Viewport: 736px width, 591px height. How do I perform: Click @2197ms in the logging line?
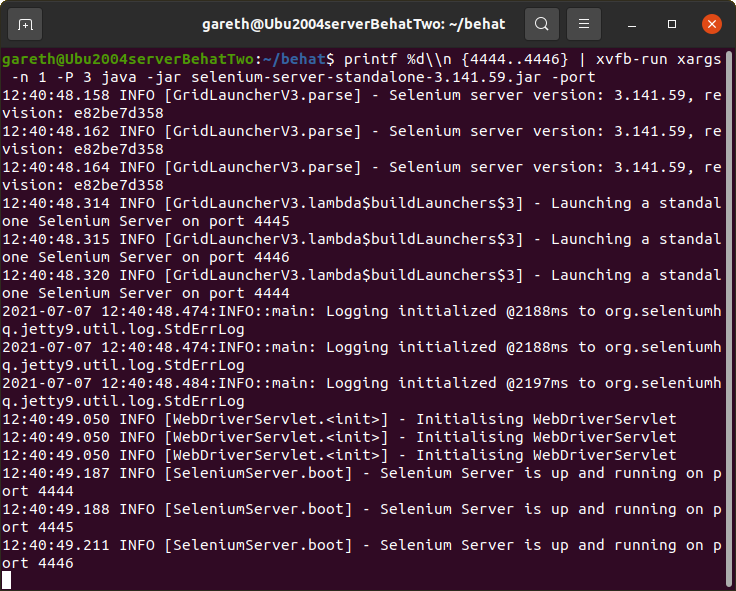click(x=537, y=383)
